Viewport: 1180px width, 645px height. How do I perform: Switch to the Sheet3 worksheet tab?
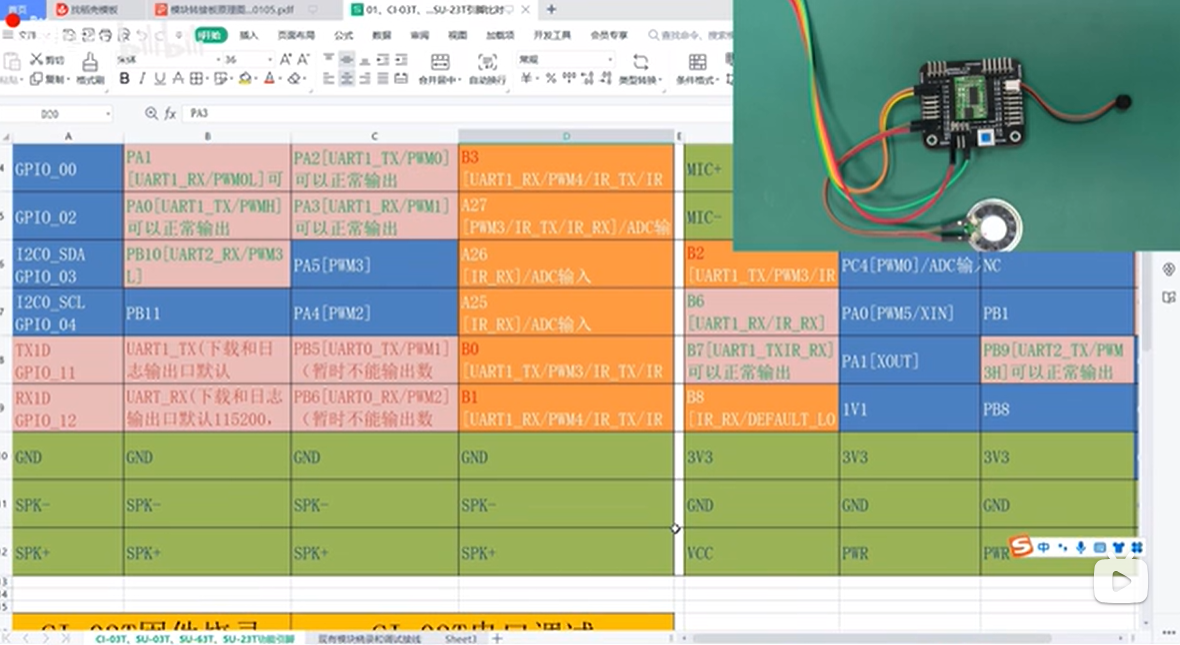point(461,638)
